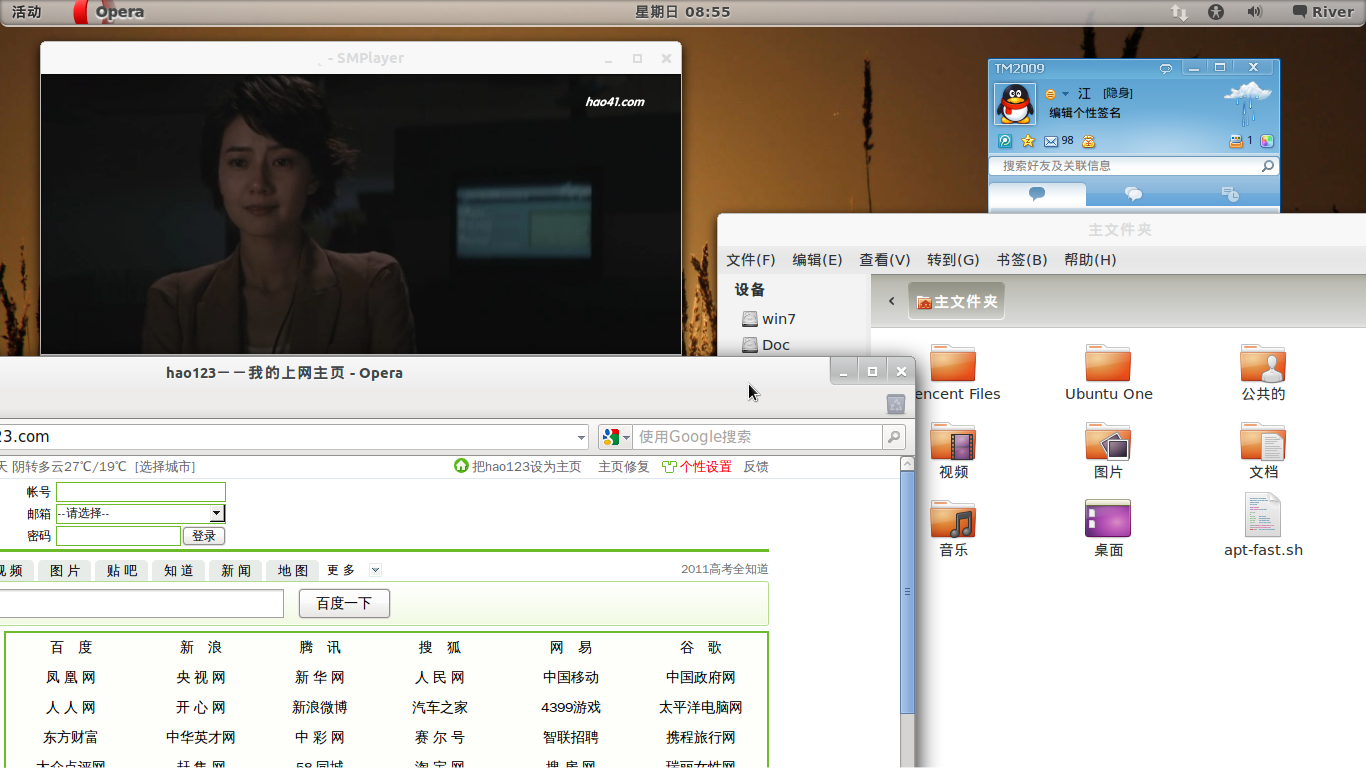Viewport: 1366px width, 768px height.
Task: Click the 密码 password input field
Action: (x=118, y=536)
